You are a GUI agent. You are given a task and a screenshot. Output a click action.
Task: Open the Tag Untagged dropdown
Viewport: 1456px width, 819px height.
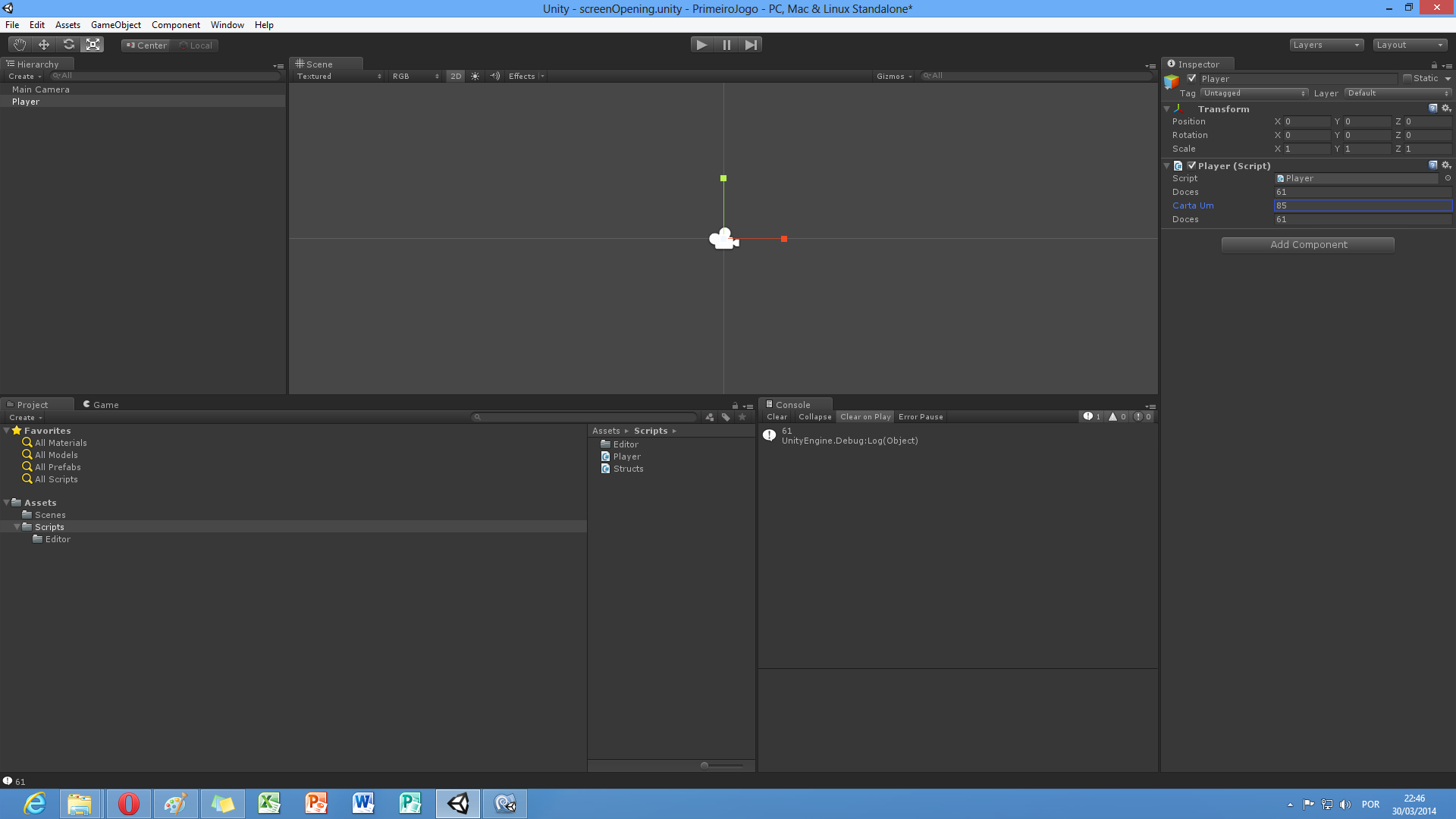pyautogui.click(x=1254, y=93)
